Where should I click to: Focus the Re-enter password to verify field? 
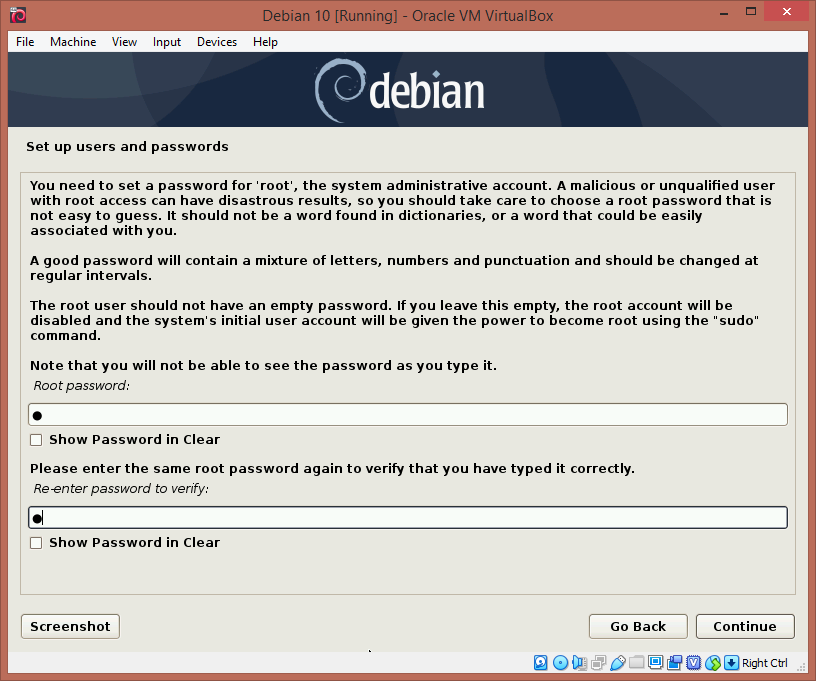(x=407, y=518)
